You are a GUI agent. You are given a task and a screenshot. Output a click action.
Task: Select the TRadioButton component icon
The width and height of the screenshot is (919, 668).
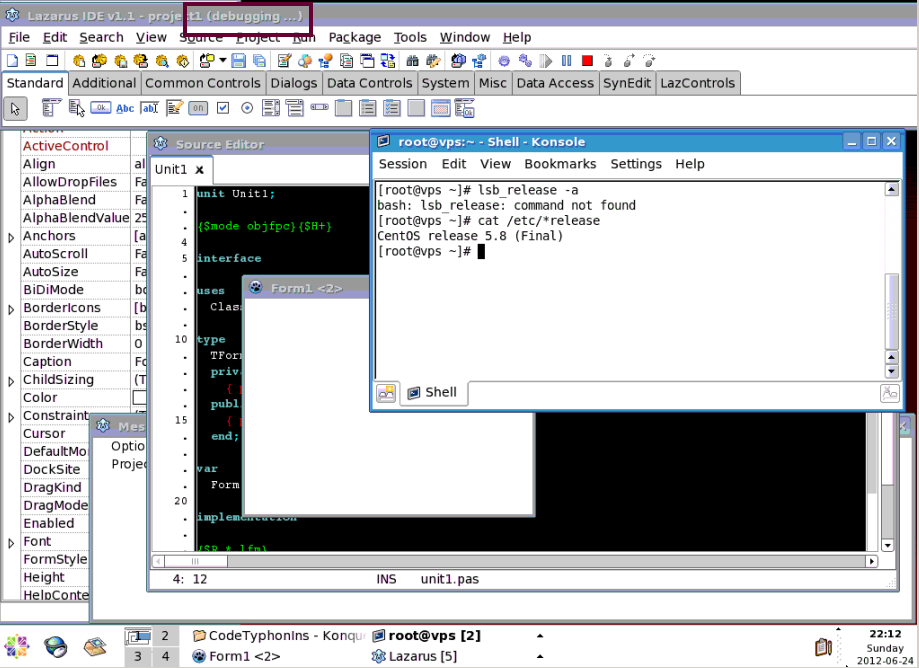247,108
